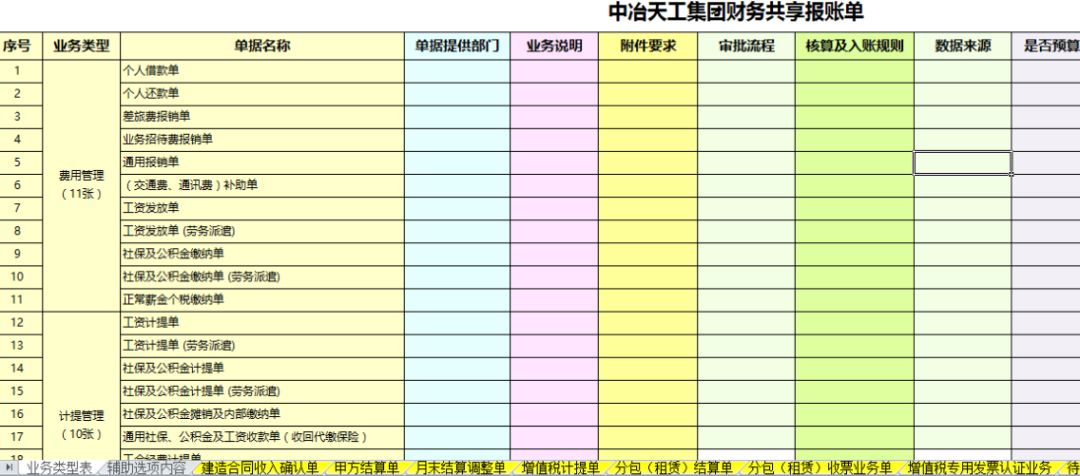Switch to the 业务类型表 sheet tab
This screenshot has height=476, width=1080.
(59, 468)
